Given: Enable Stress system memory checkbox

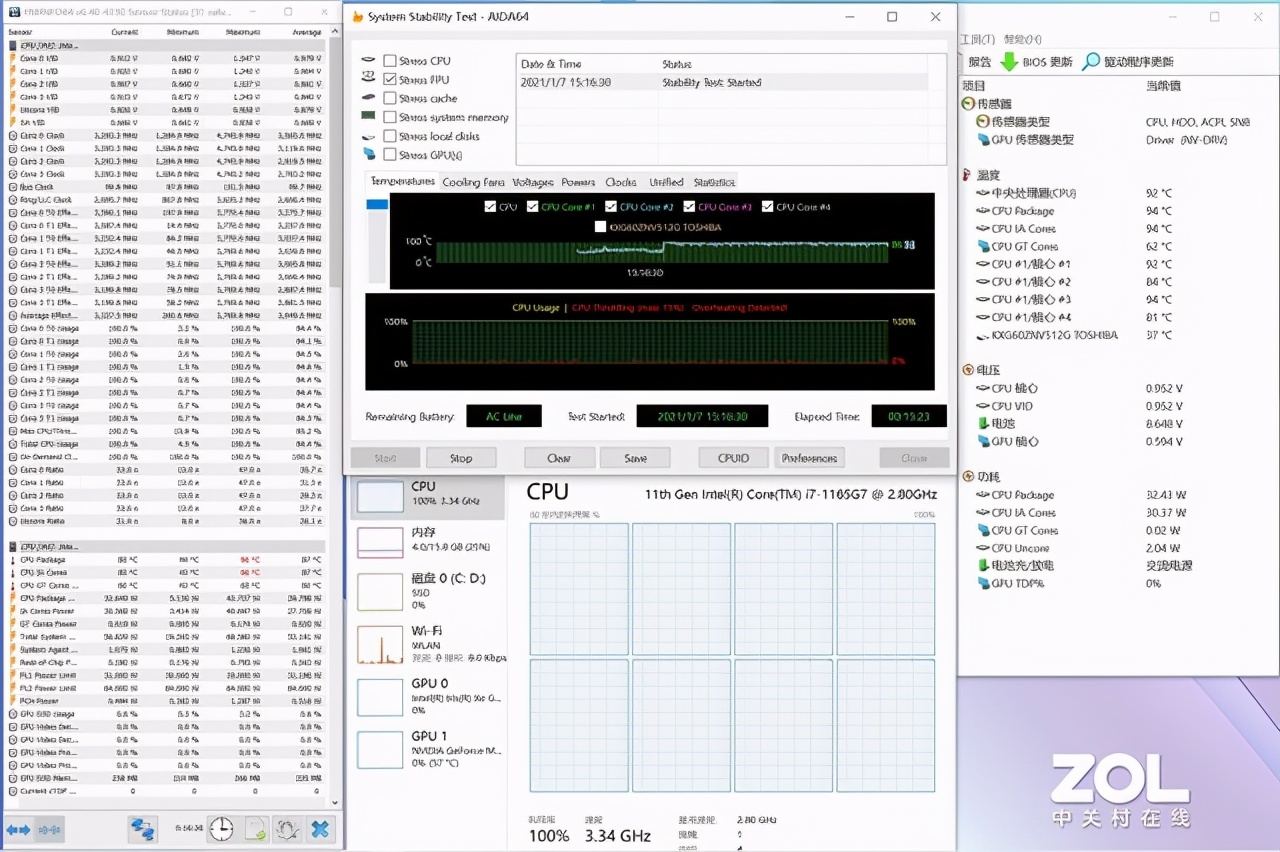Looking at the screenshot, I should pos(390,118).
